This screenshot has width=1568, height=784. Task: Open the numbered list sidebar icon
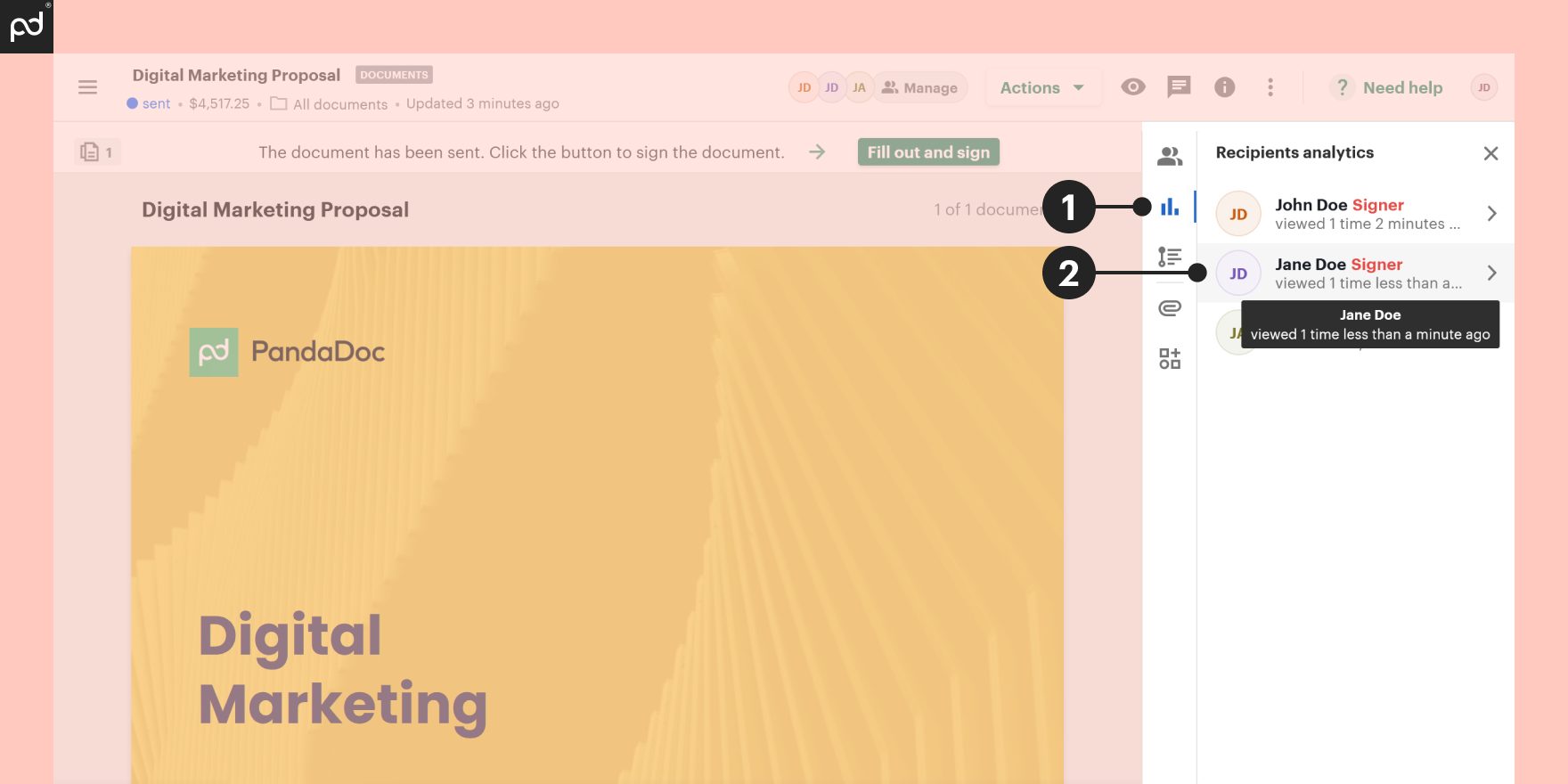[1169, 257]
